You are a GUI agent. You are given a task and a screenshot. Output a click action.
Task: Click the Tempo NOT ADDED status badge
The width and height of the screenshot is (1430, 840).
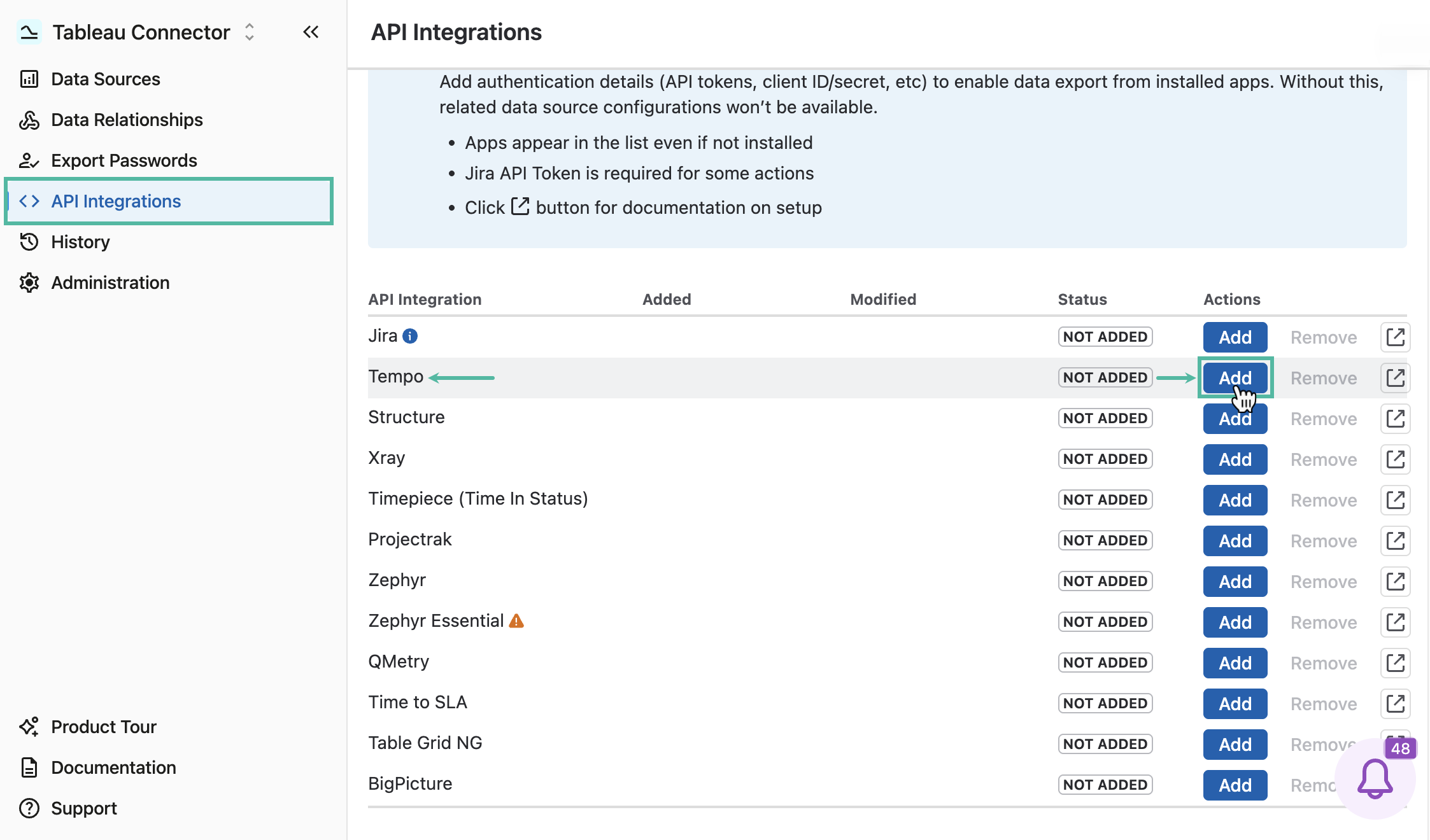(1105, 377)
